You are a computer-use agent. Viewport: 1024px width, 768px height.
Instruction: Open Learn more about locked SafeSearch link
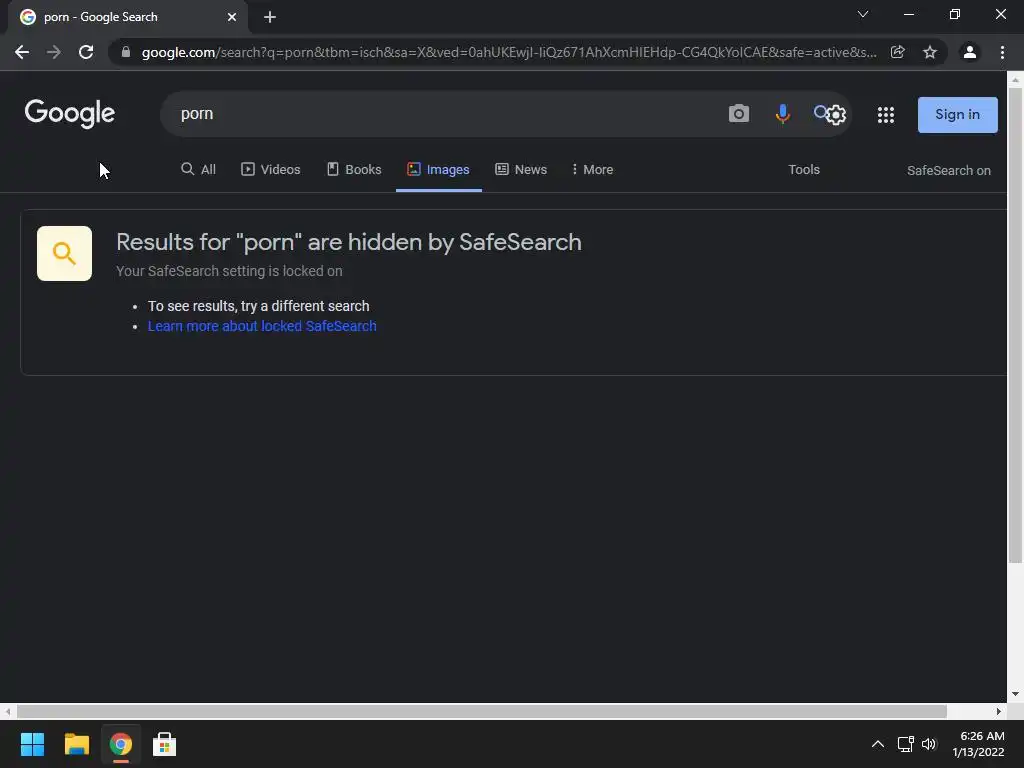(262, 326)
